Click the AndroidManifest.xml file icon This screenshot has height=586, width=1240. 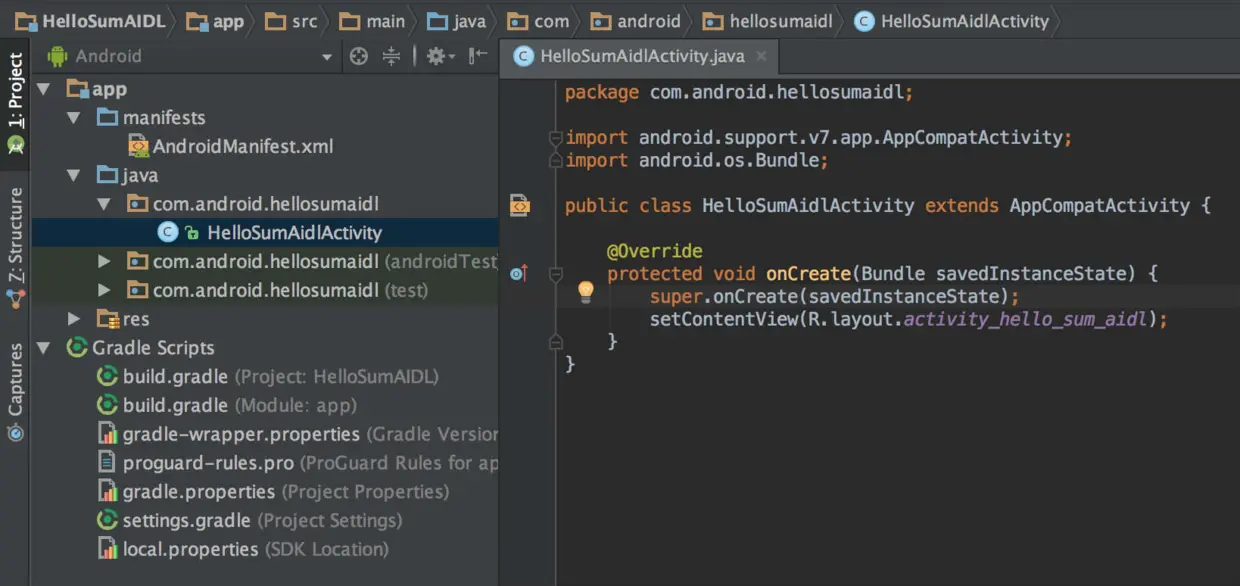click(138, 147)
